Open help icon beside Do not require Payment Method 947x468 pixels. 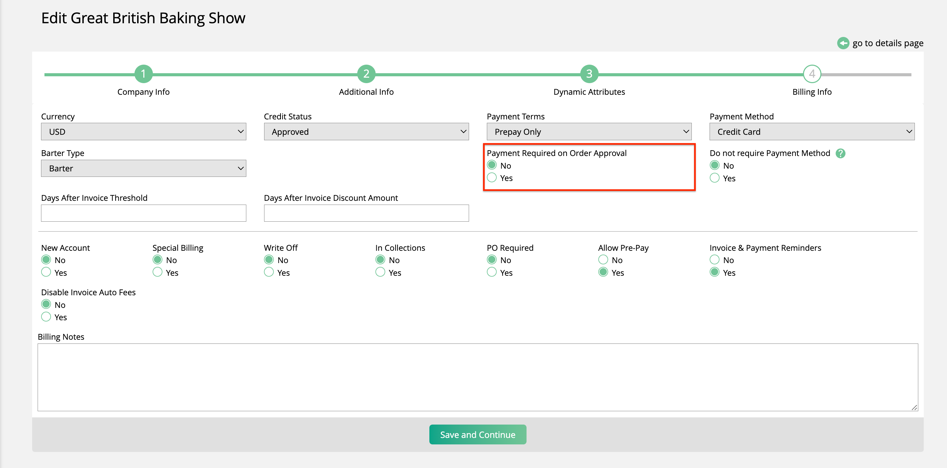841,153
